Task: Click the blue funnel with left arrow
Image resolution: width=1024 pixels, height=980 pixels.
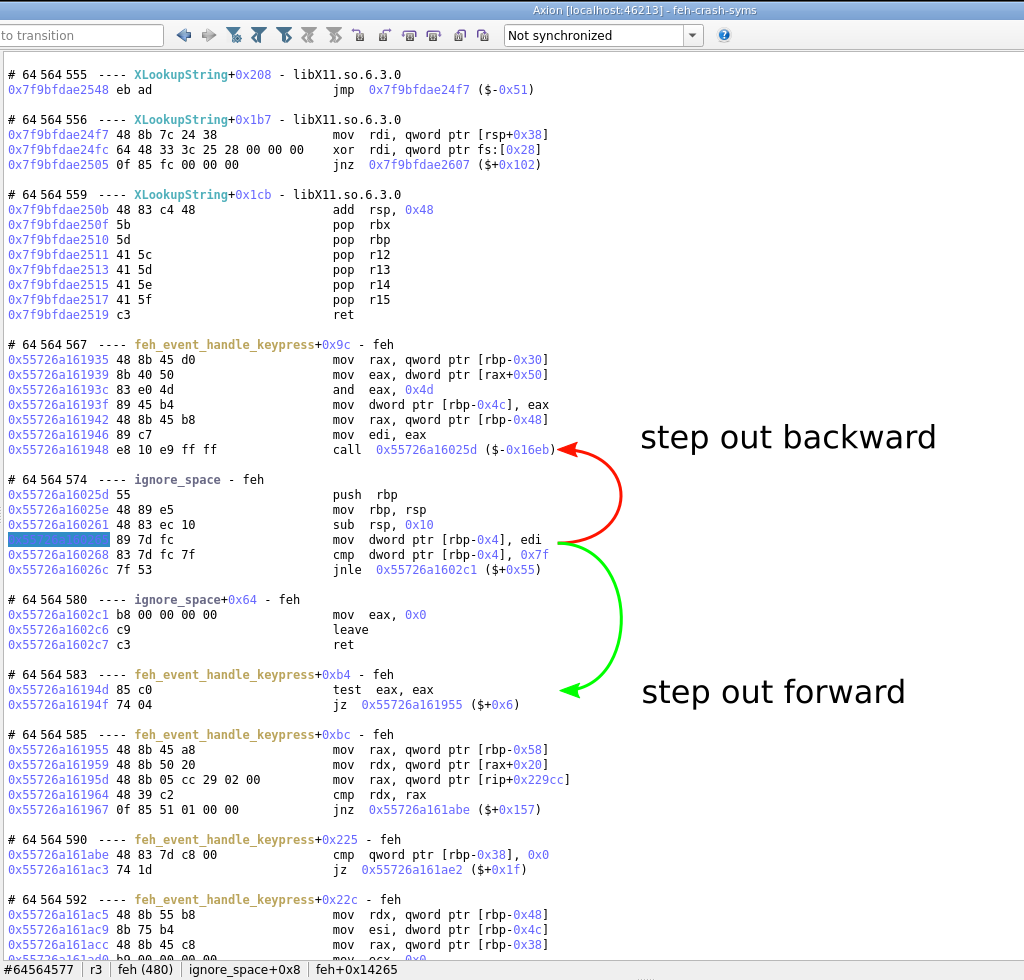Action: [259, 35]
